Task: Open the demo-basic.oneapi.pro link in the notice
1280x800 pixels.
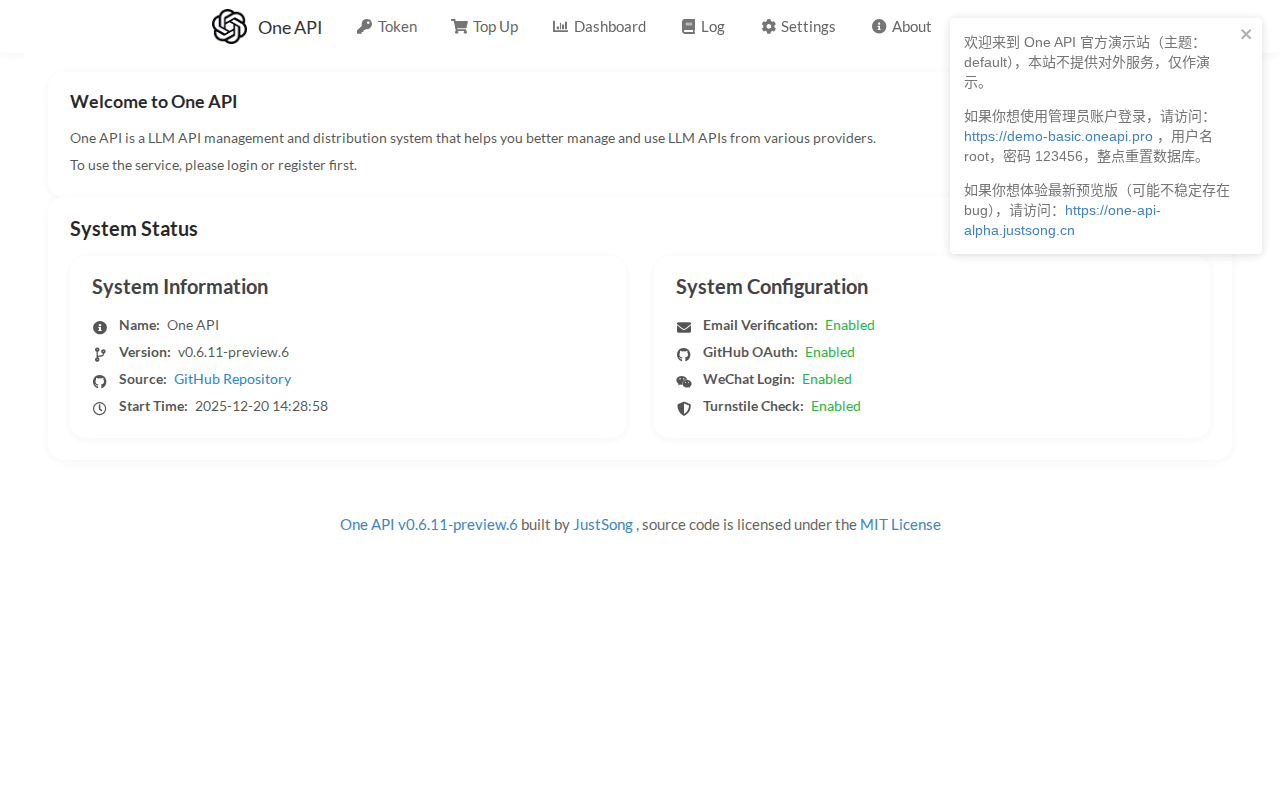Action: click(1058, 136)
